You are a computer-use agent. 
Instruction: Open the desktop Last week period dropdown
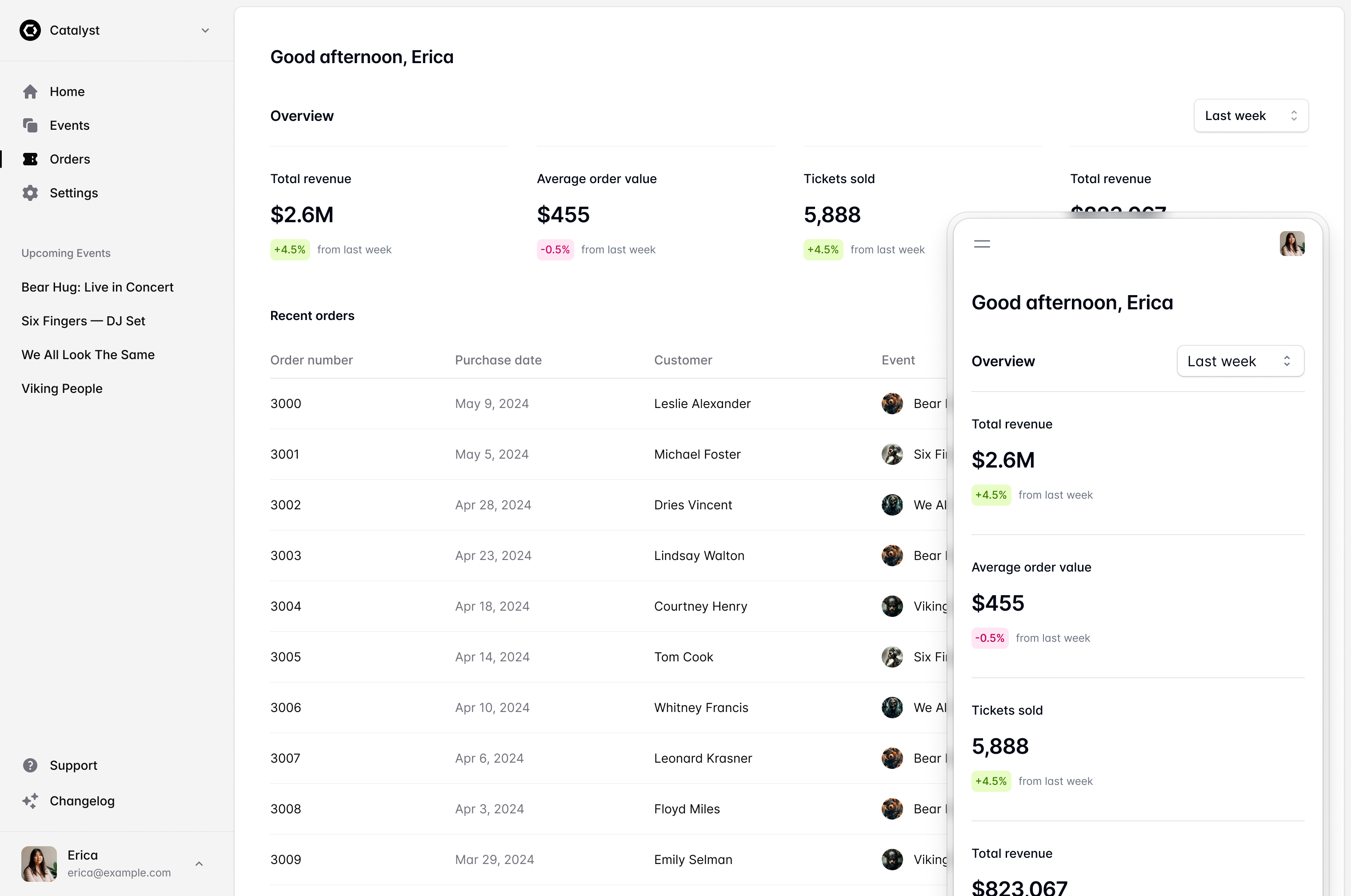pos(1251,116)
